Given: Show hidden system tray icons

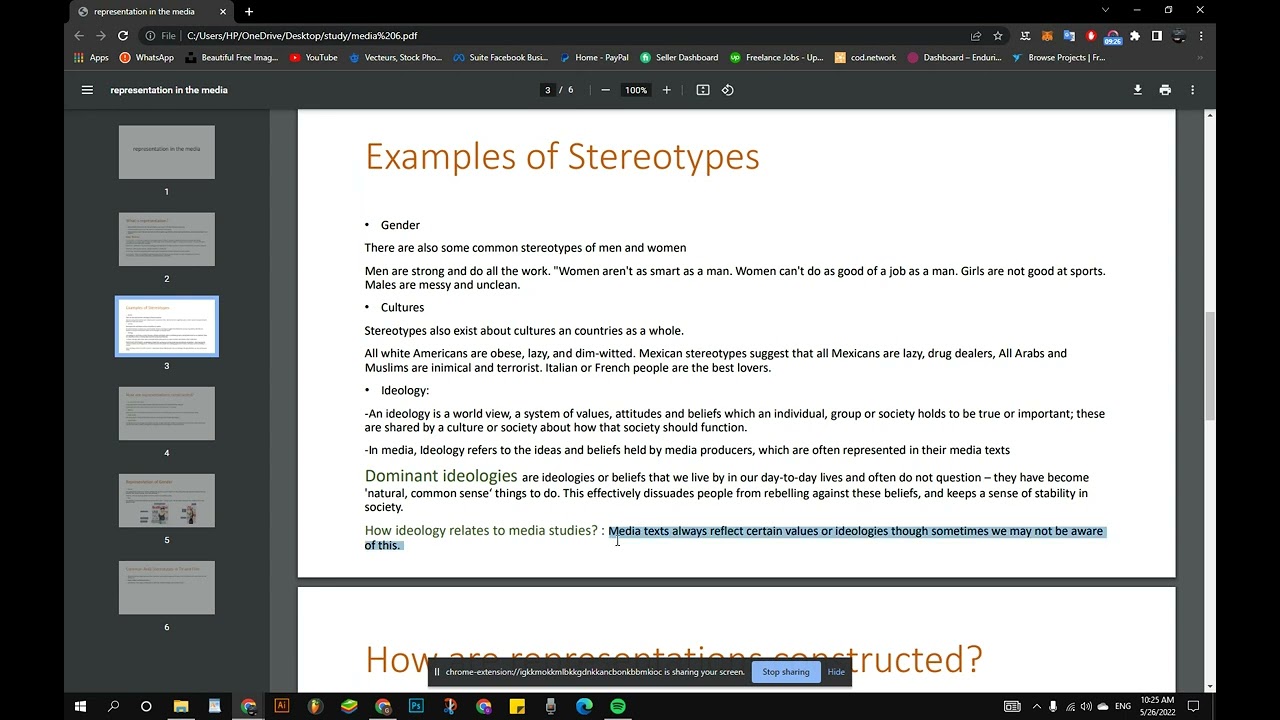Looking at the screenshot, I should pyautogui.click(x=1036, y=706).
